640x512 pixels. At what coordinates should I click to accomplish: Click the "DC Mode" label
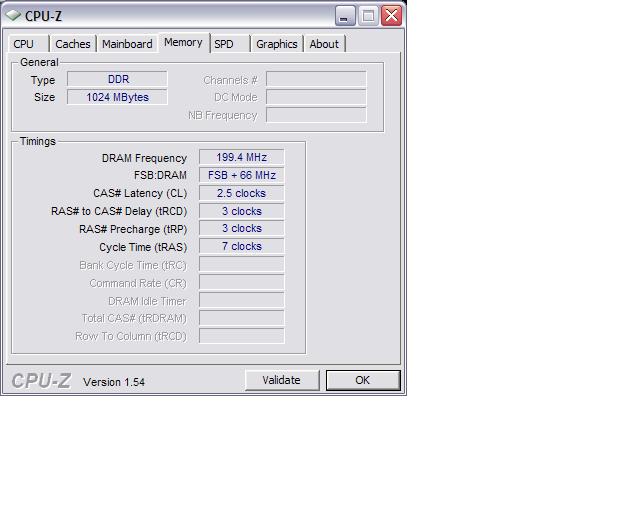(236, 98)
